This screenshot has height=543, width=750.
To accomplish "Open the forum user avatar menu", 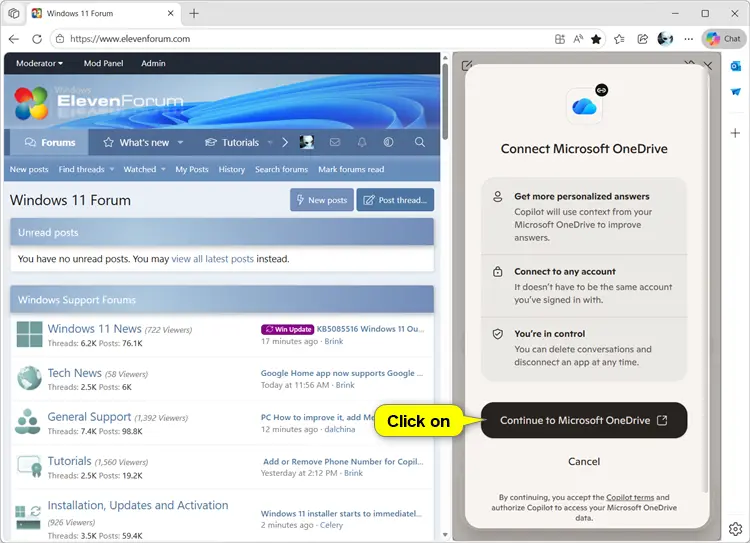I will pyautogui.click(x=307, y=142).
